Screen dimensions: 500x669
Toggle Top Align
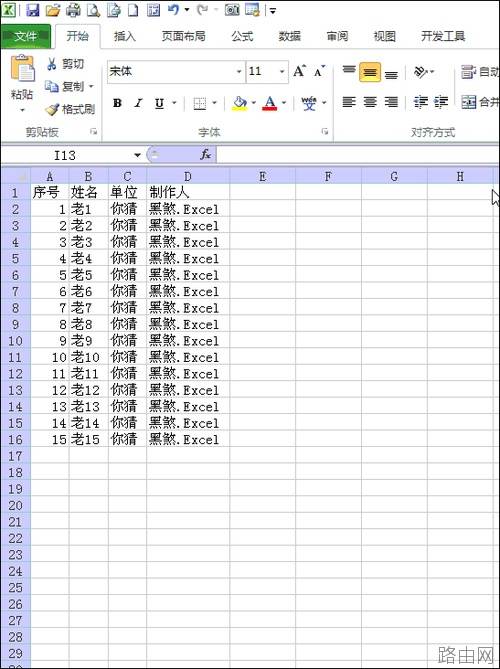pos(349,71)
